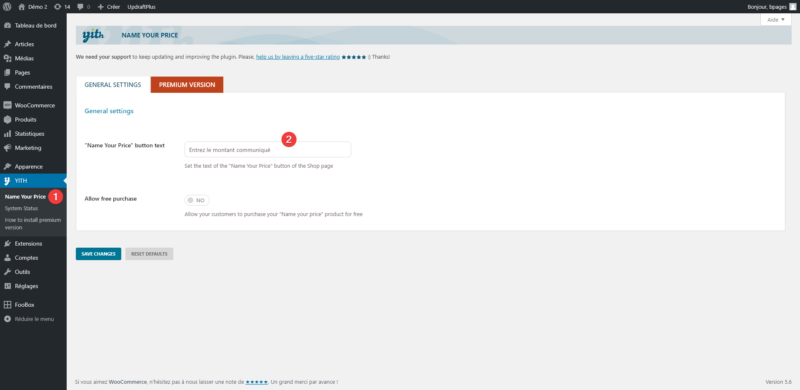The width and height of the screenshot is (800, 390).
Task: Click the Commentaires bubble icon in sidebar
Action: coord(7,87)
